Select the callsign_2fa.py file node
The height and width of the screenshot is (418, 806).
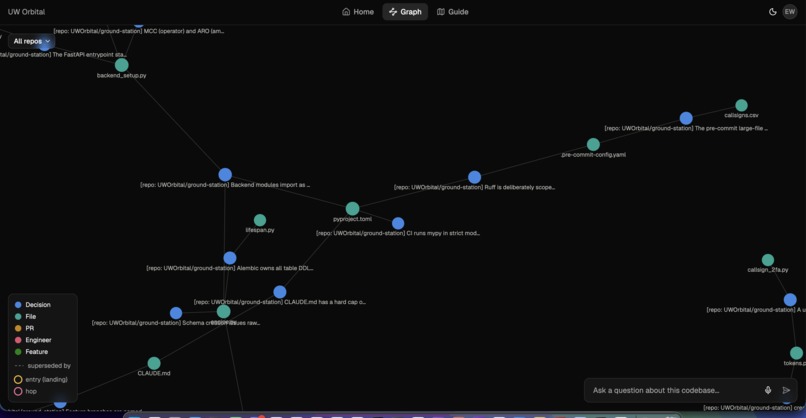point(767,260)
